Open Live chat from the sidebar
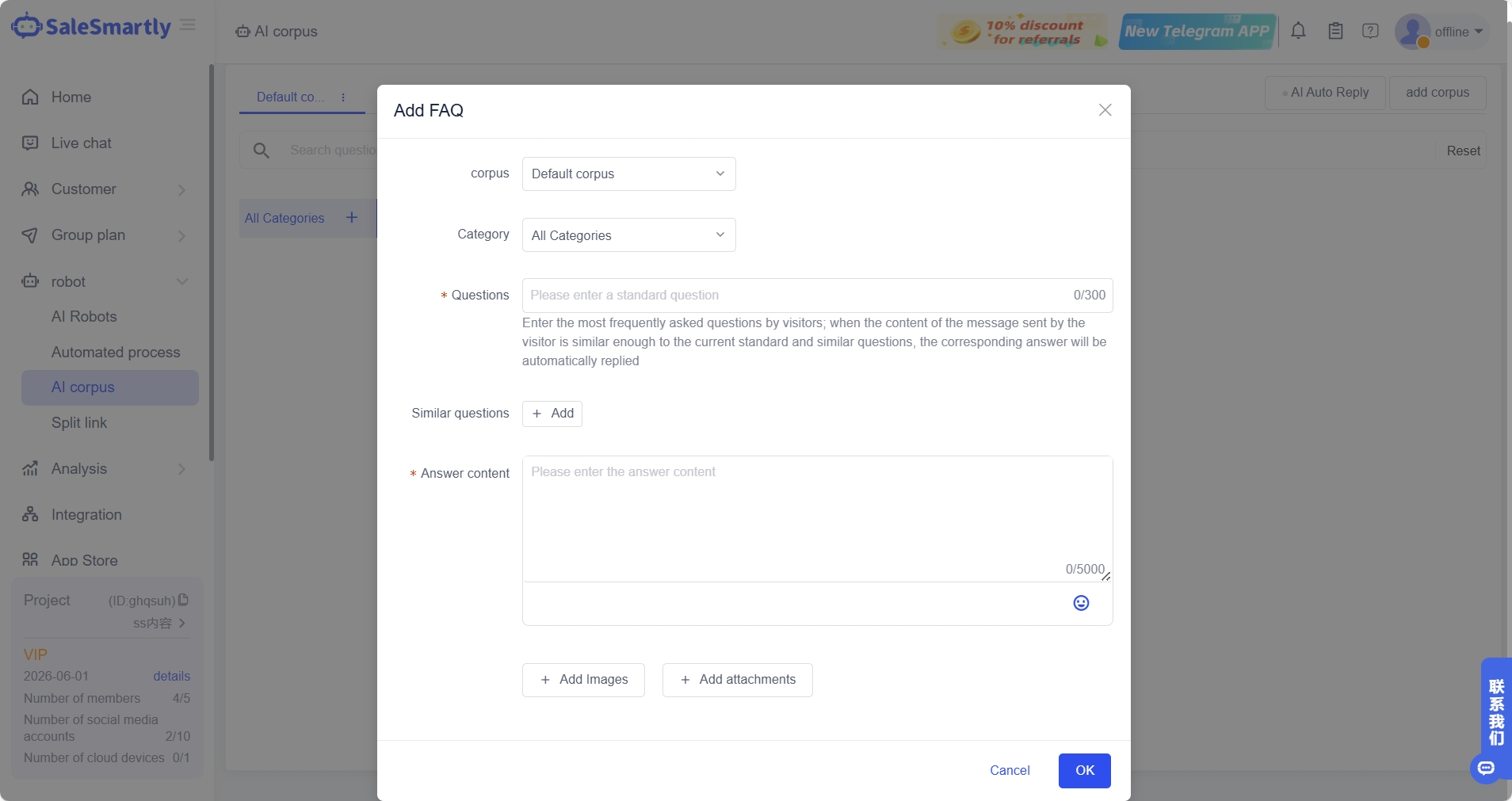This screenshot has width=1512, height=801. click(x=81, y=143)
